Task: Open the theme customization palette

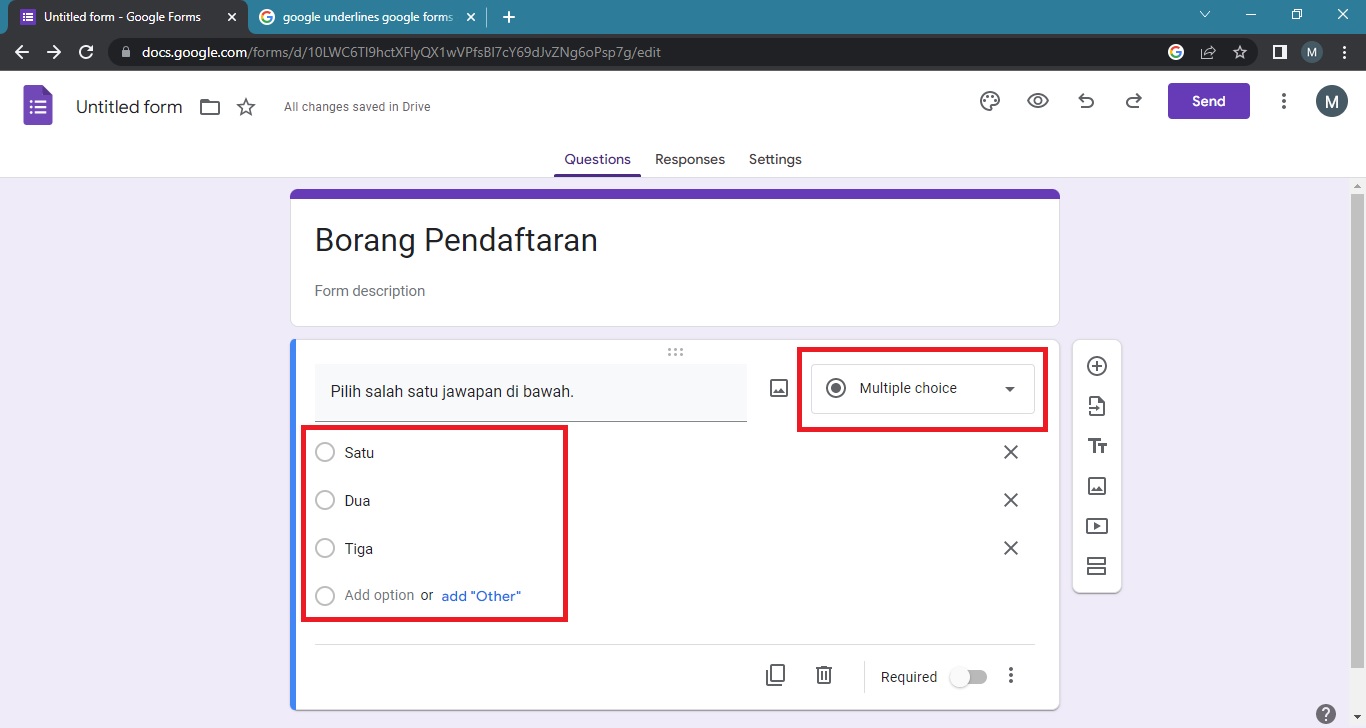Action: click(x=989, y=101)
